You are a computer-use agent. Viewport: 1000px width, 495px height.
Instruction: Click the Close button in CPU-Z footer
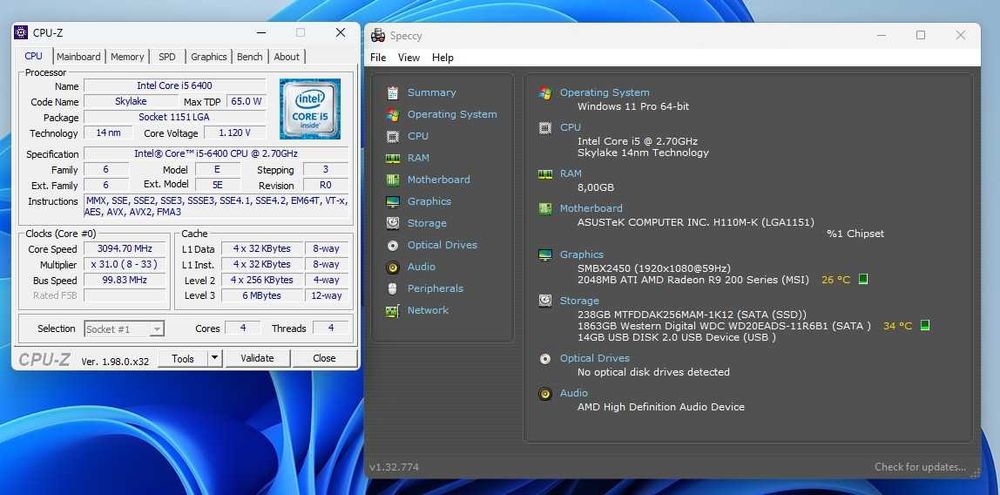point(324,358)
